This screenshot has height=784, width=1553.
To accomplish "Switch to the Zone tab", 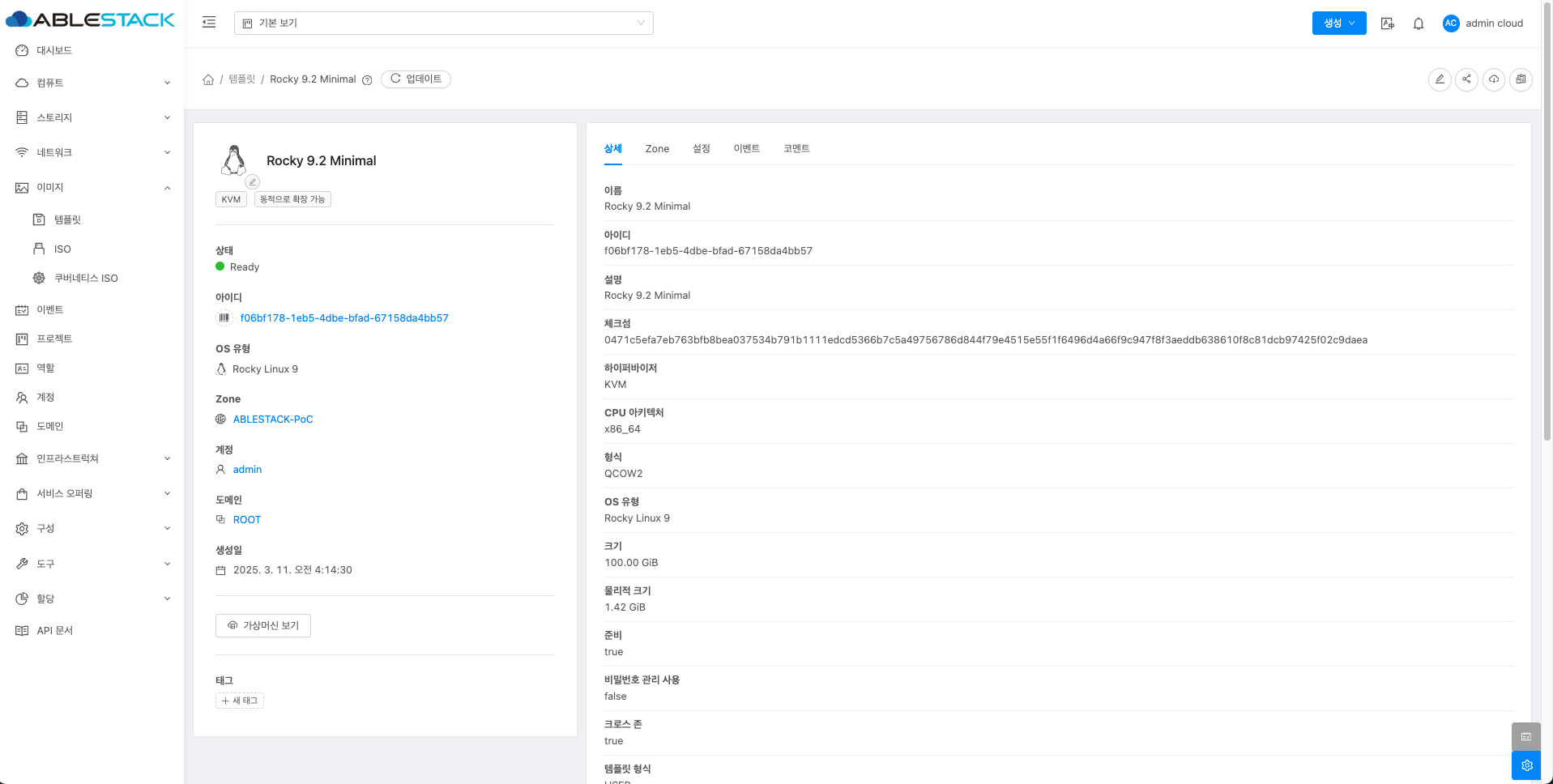I will 657,149.
